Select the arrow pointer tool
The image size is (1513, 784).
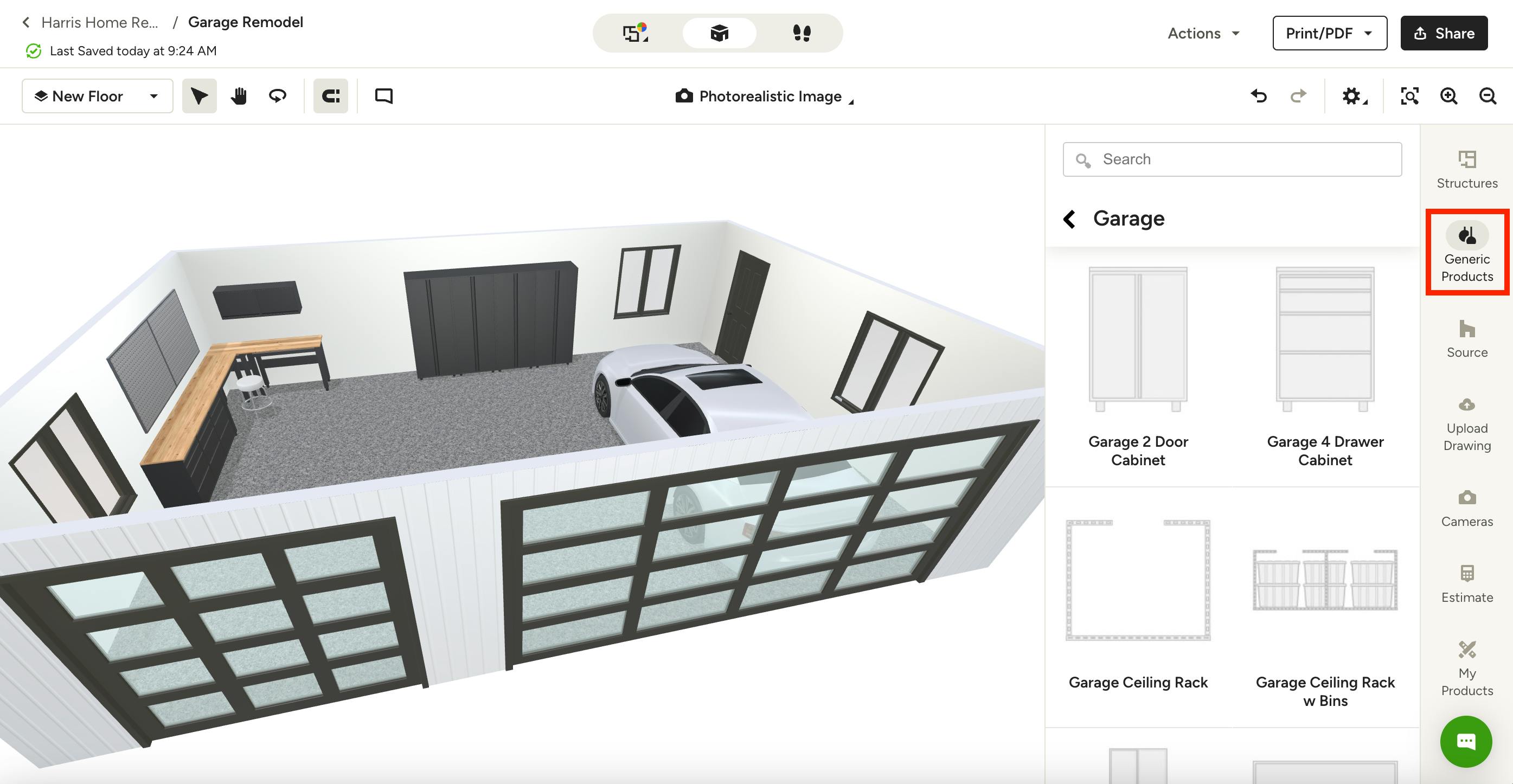tap(199, 96)
